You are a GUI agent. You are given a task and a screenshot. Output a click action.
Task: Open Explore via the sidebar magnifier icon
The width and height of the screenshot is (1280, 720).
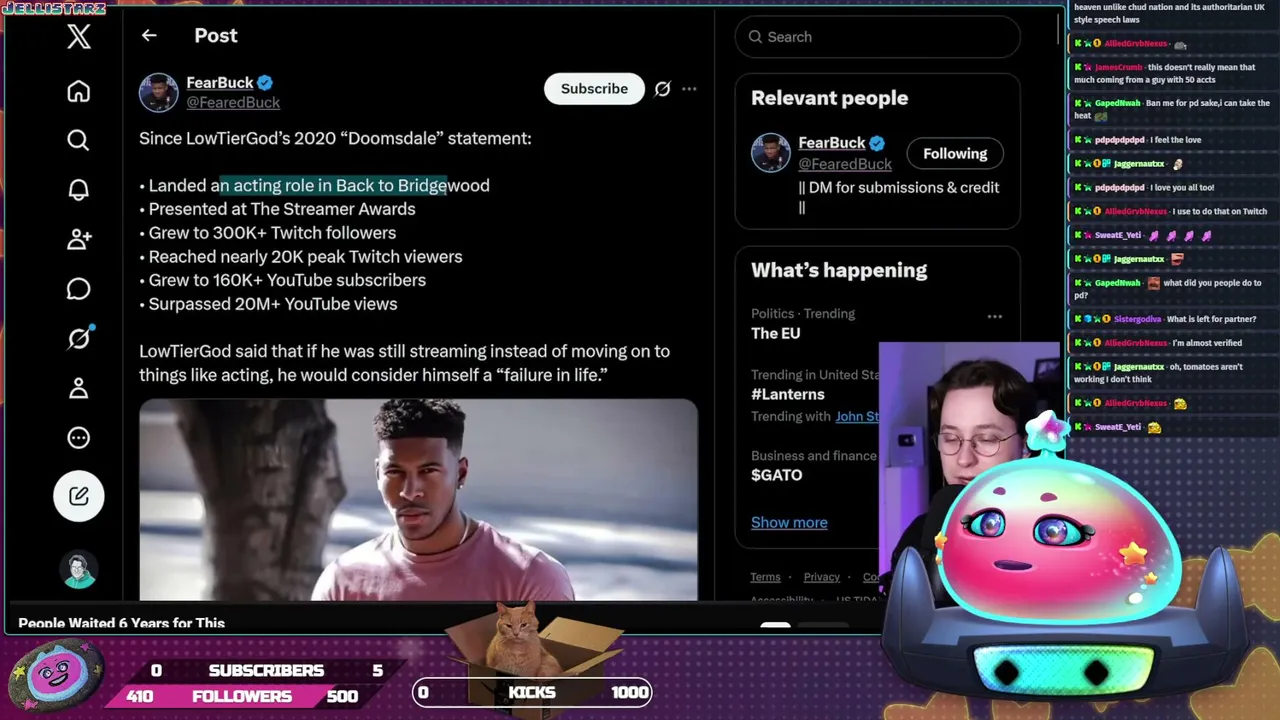pyautogui.click(x=78, y=140)
